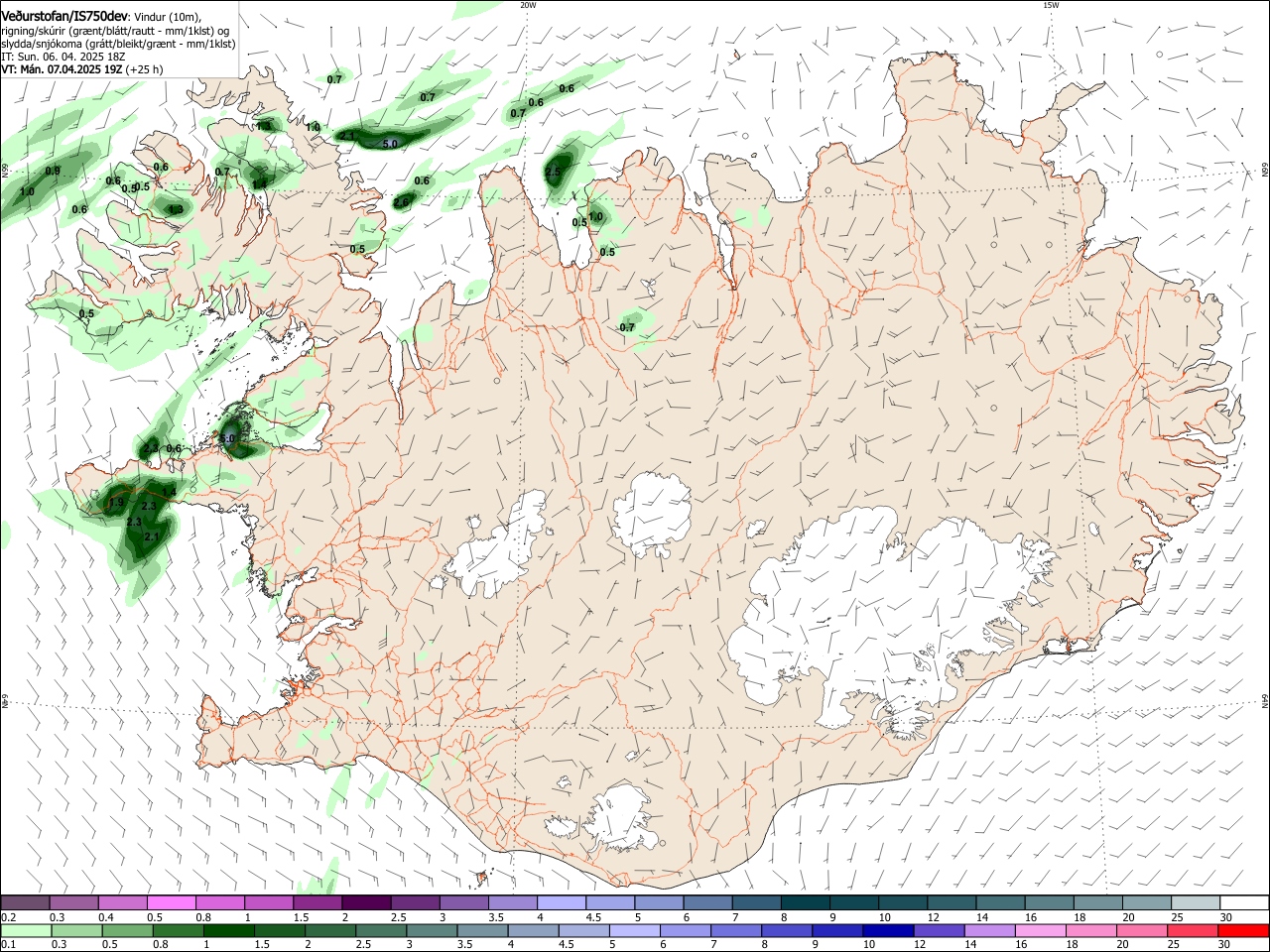The width and height of the screenshot is (1270, 952).
Task: Pick the darkest green rain swatch labeled 1
Action: click(229, 930)
